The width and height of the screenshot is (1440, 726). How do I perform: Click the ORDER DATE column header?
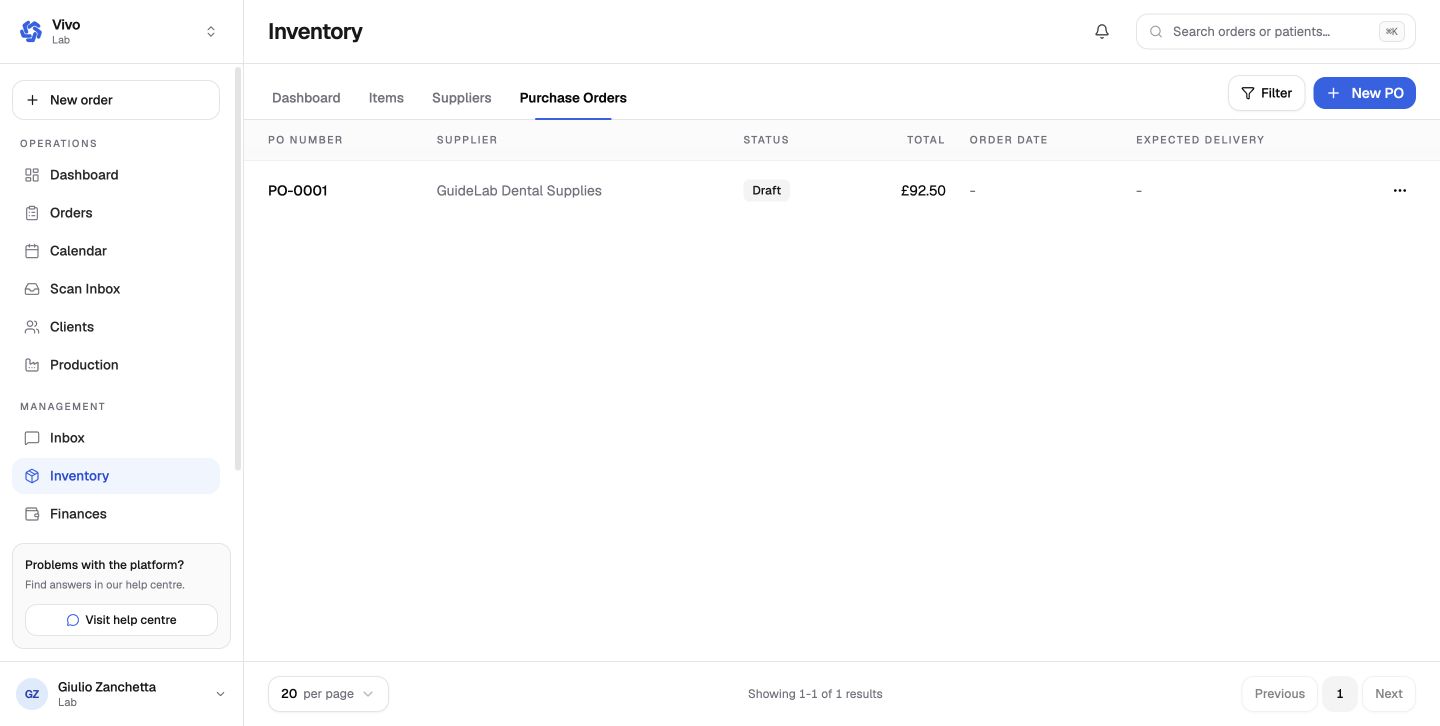click(x=1009, y=140)
